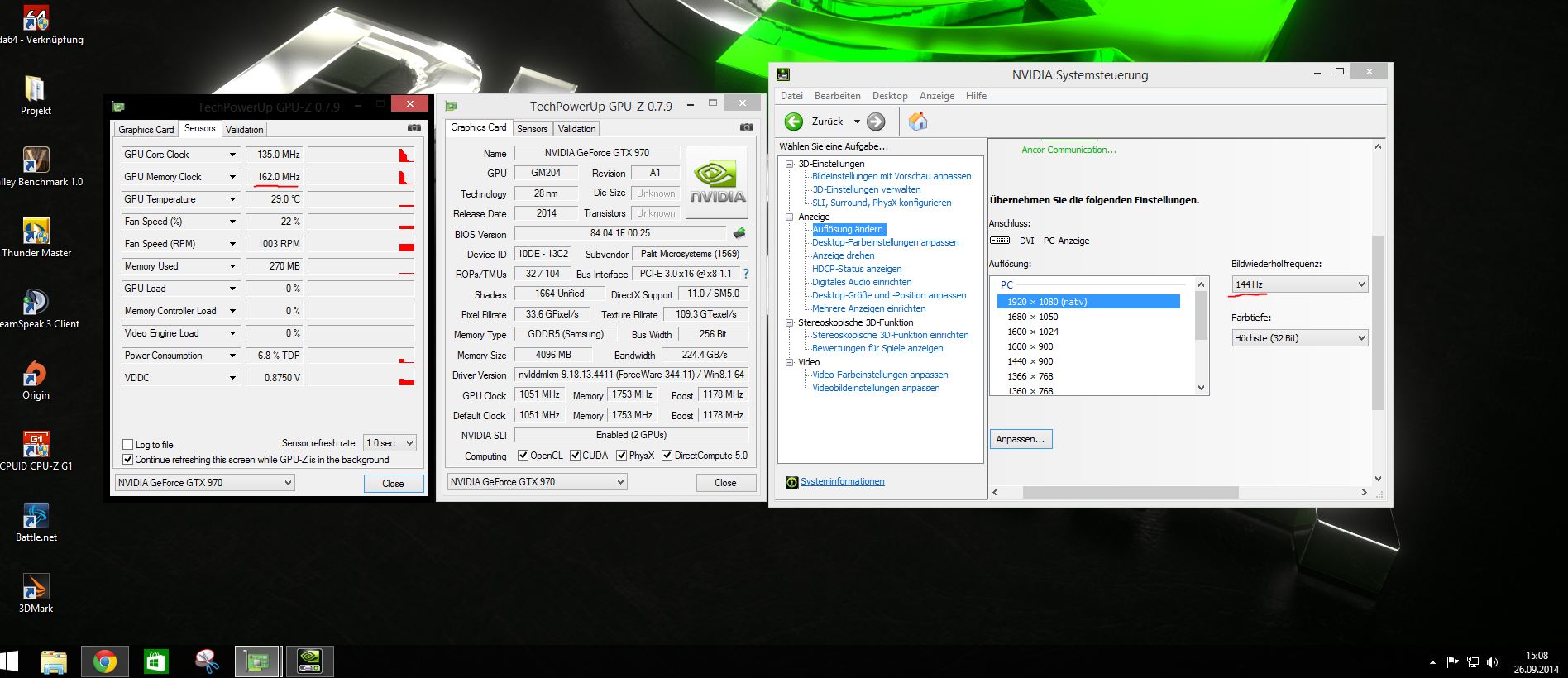Viewport: 1568px width, 678px height.
Task: Collapse the 3D-Einstellungen tree node
Action: tap(789, 164)
